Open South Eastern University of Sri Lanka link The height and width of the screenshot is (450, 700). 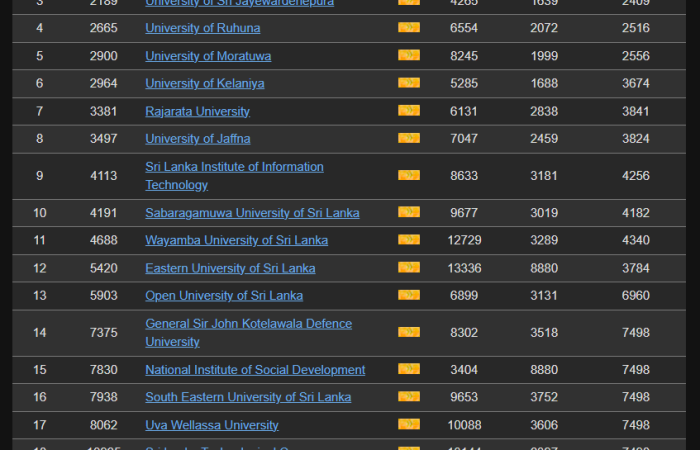(x=248, y=397)
